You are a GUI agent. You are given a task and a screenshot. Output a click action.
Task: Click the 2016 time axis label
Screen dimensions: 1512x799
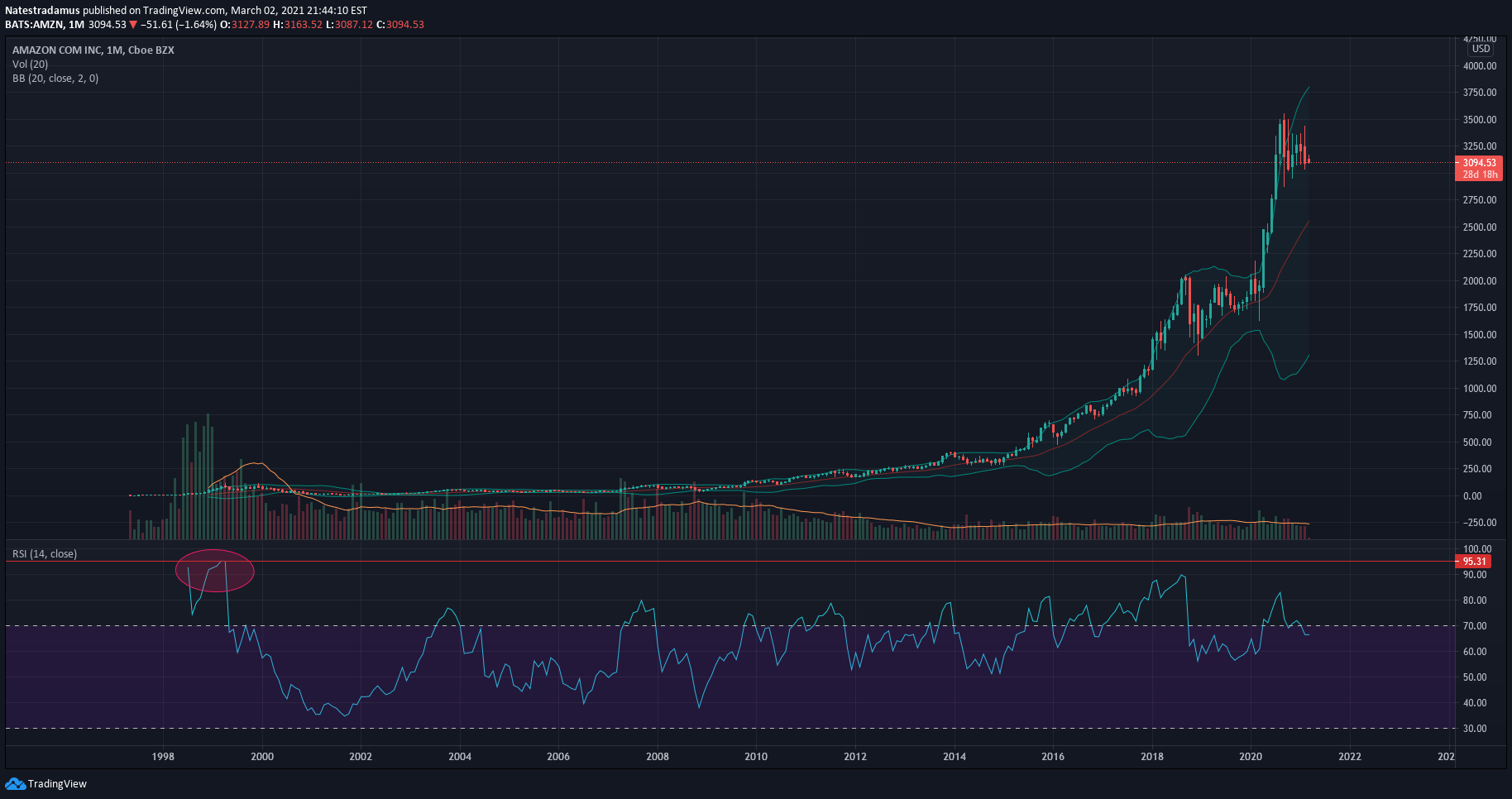pos(1053,757)
